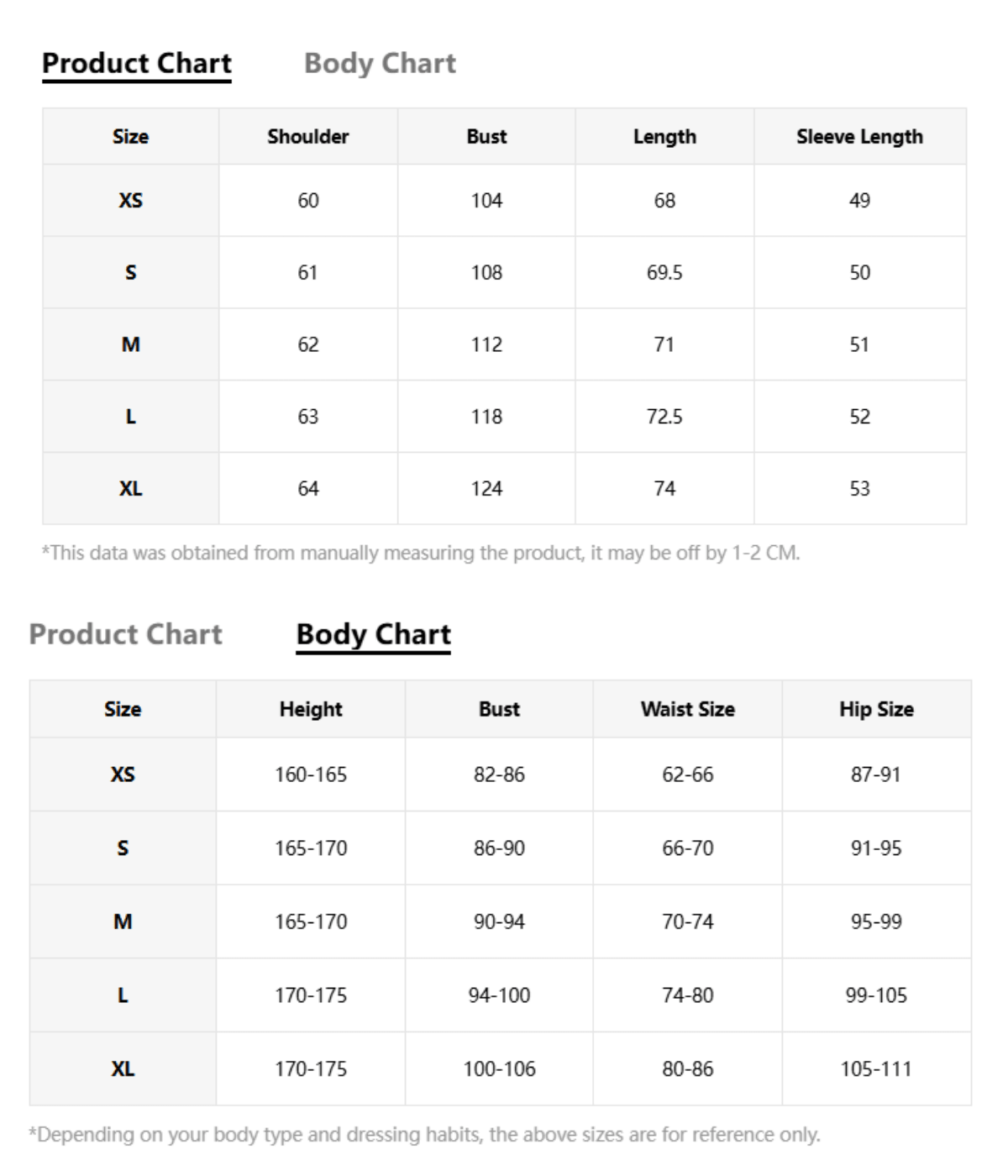The width and height of the screenshot is (1008, 1176).
Task: Click the manual measuring disclaimer note
Action: [x=421, y=553]
